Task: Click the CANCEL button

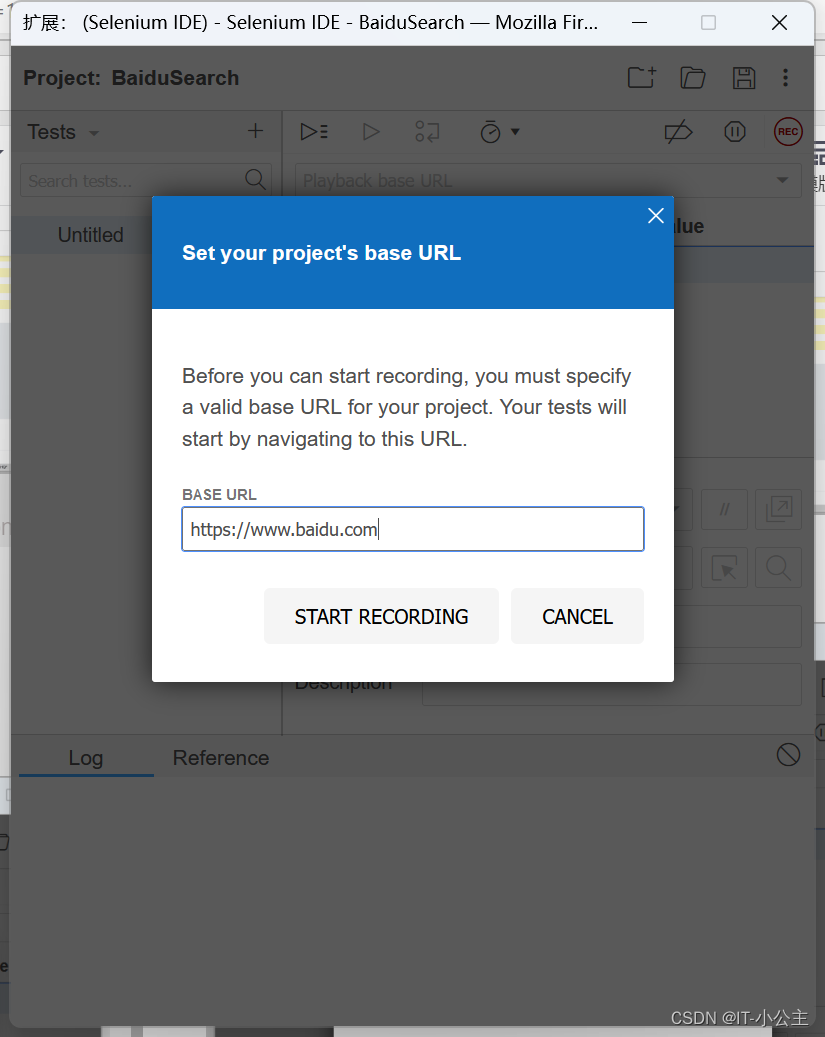Action: 577,616
